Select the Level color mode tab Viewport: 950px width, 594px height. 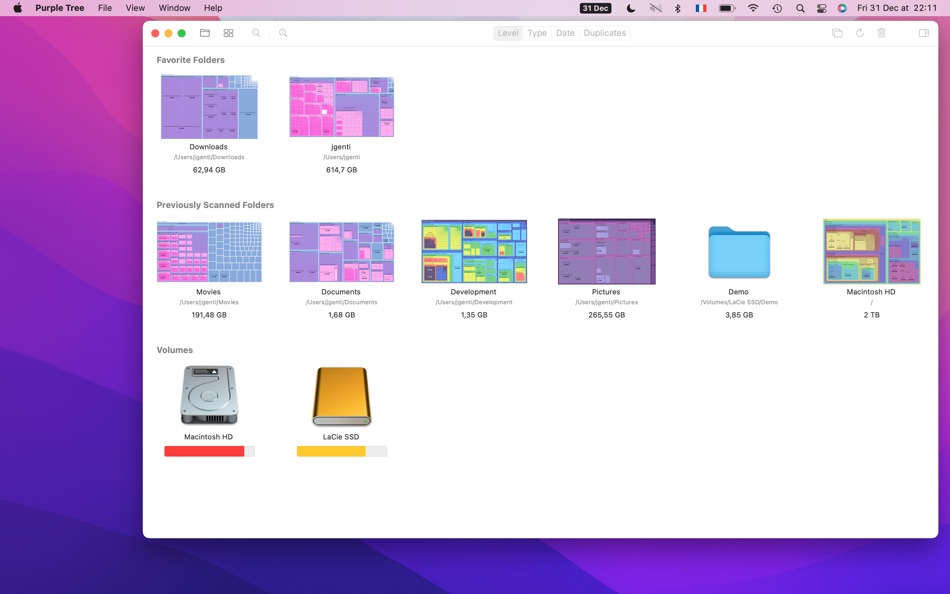508,33
